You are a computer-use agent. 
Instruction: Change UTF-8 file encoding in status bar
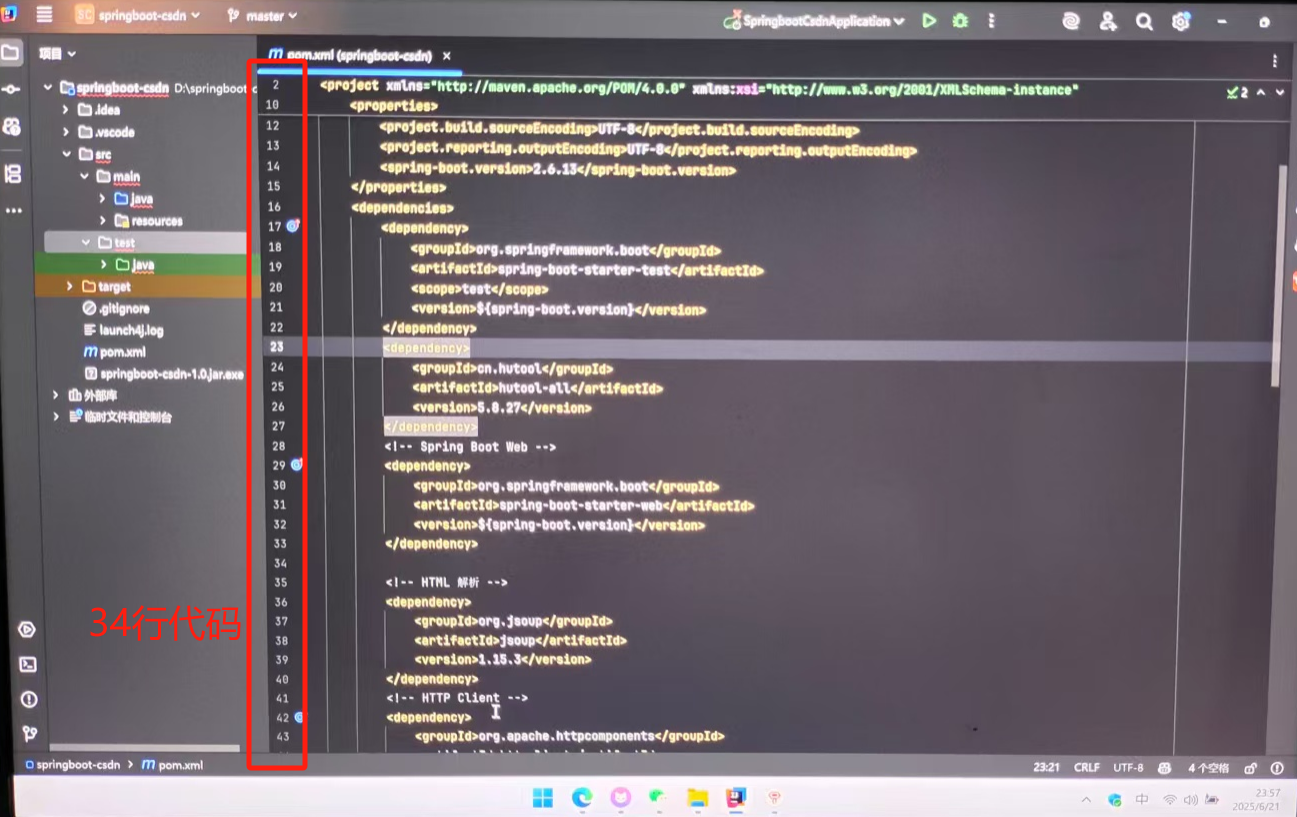1128,768
